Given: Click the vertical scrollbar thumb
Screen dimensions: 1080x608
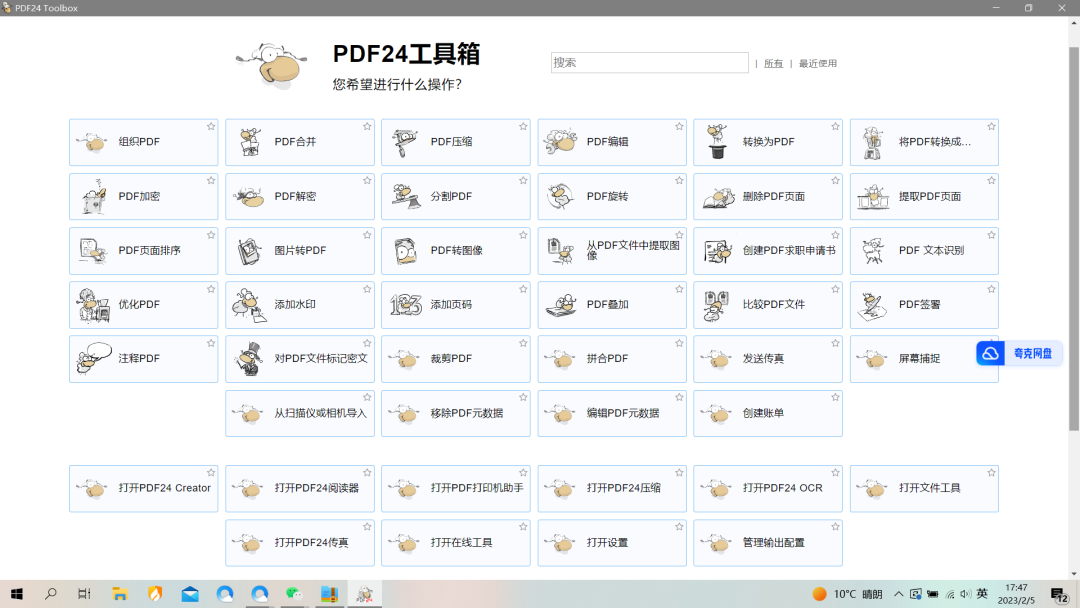Looking at the screenshot, I should coord(1074,239).
